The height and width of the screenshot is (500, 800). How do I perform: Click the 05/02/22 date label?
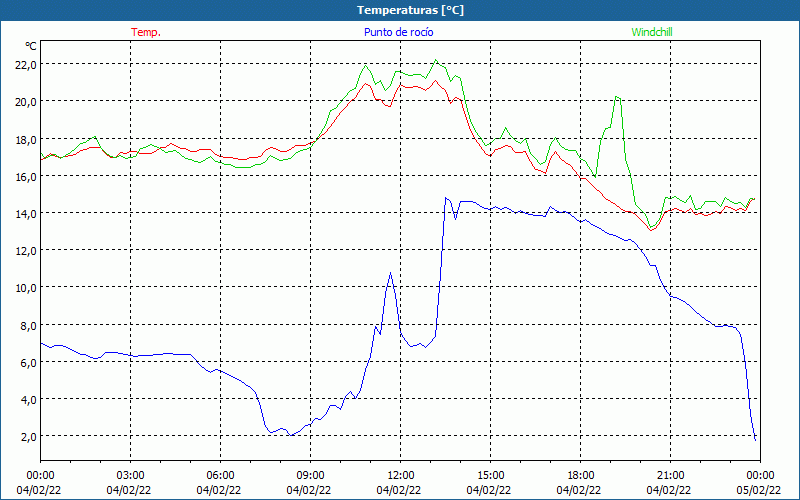coord(758,490)
